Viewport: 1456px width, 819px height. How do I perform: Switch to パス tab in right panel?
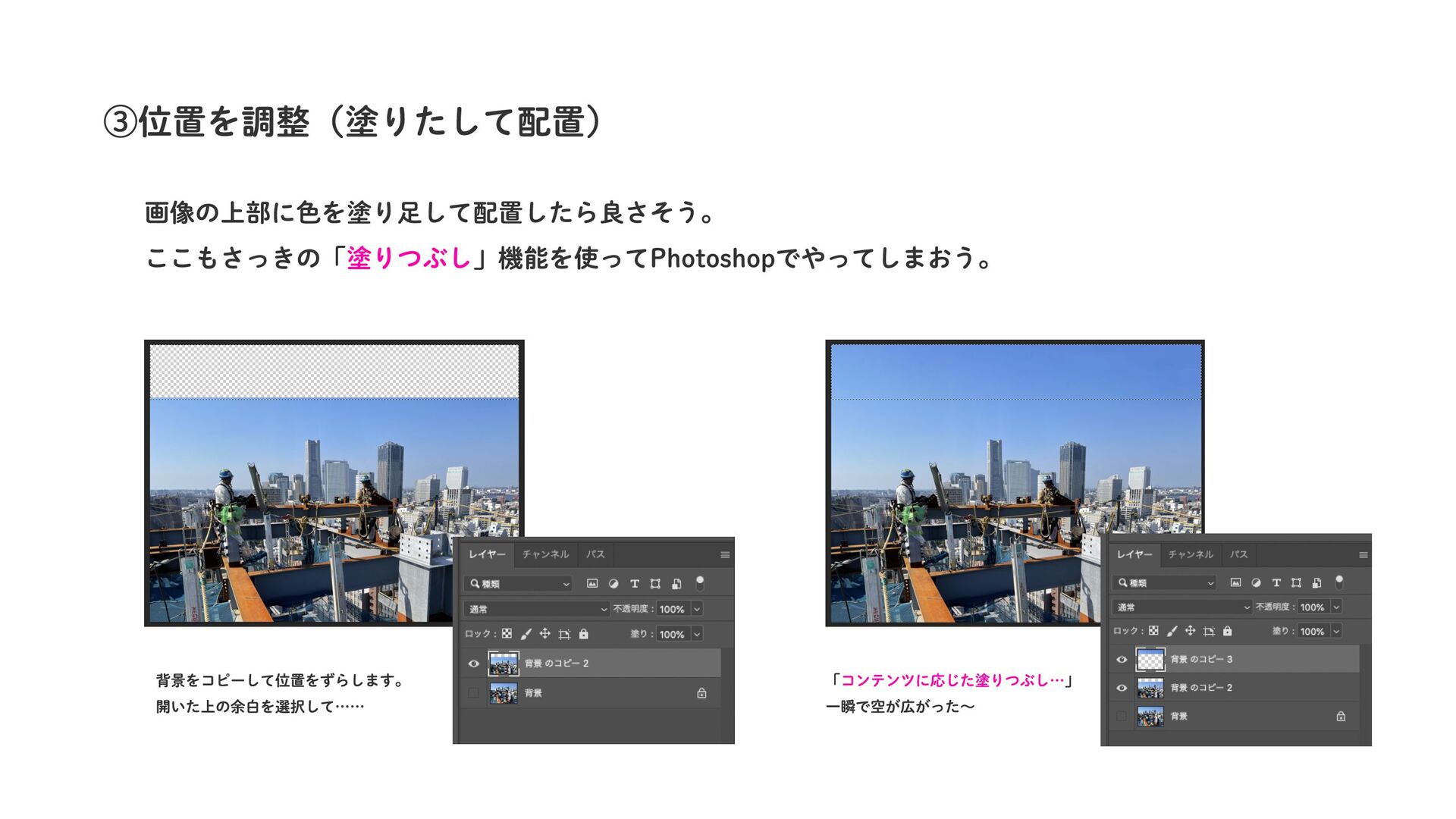1238,554
